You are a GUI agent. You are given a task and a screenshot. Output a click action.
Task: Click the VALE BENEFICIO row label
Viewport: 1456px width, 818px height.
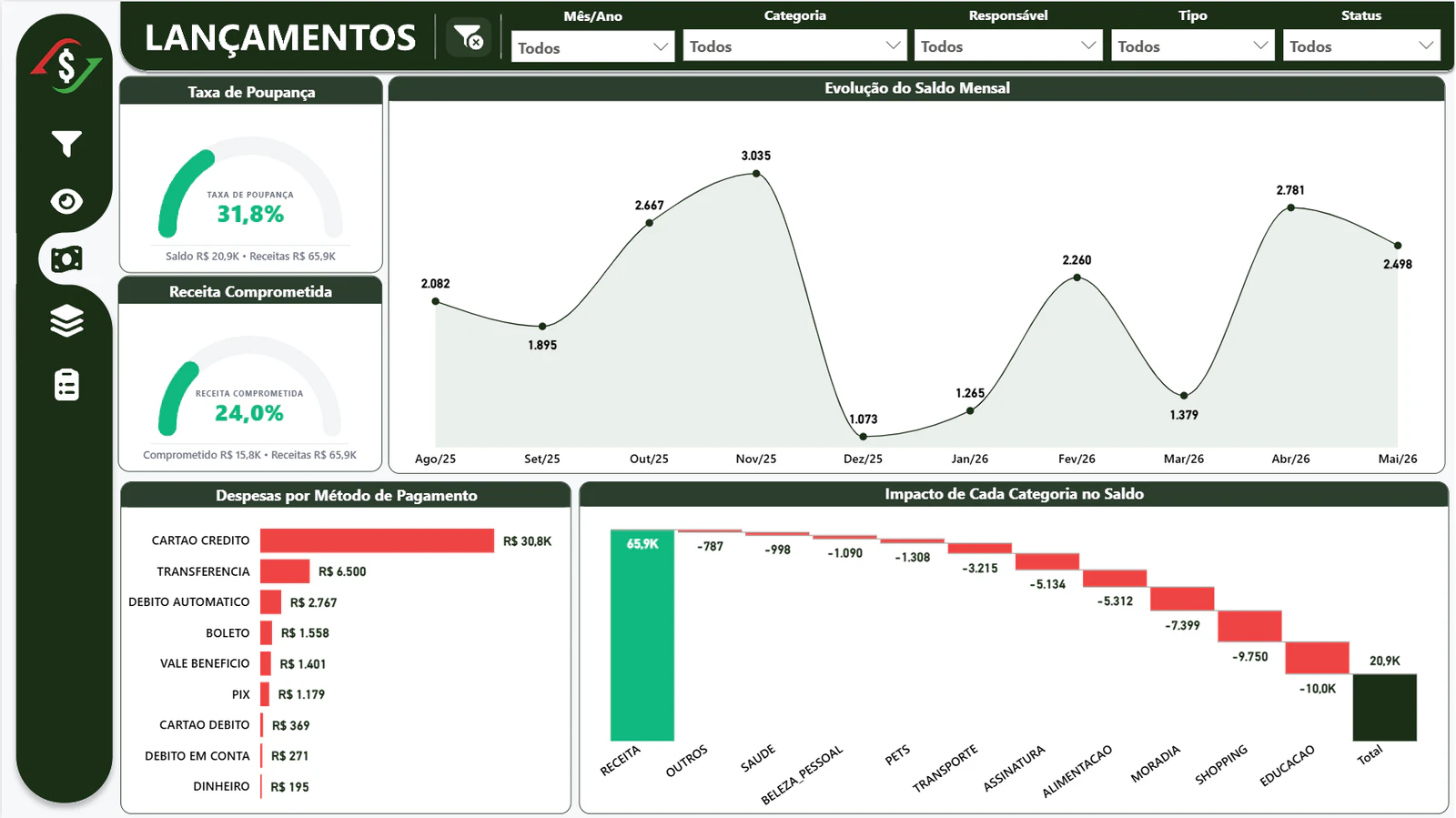point(205,663)
